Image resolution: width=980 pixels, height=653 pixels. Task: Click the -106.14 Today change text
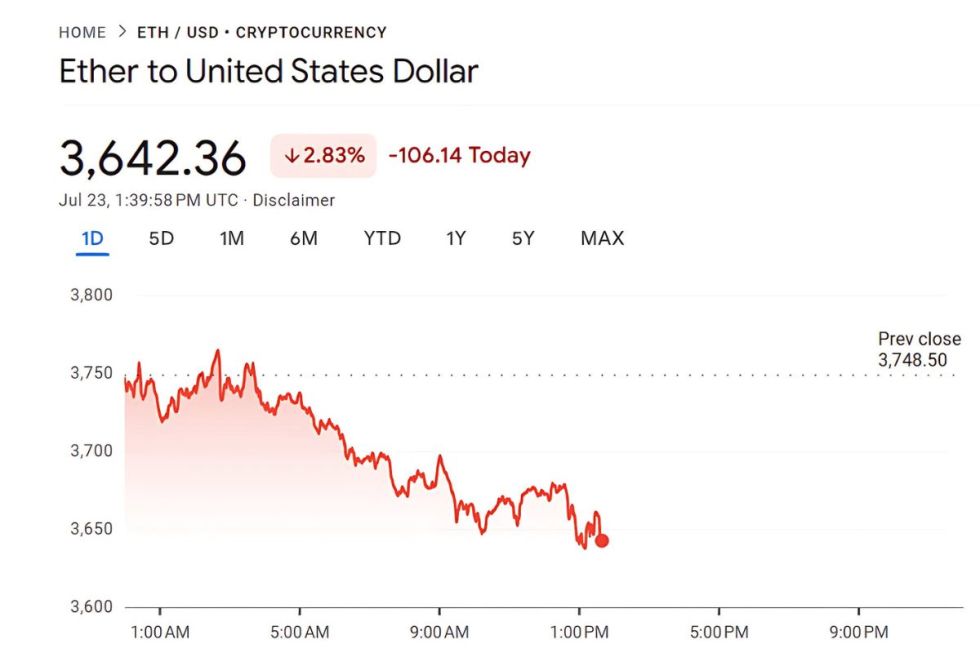tap(458, 155)
